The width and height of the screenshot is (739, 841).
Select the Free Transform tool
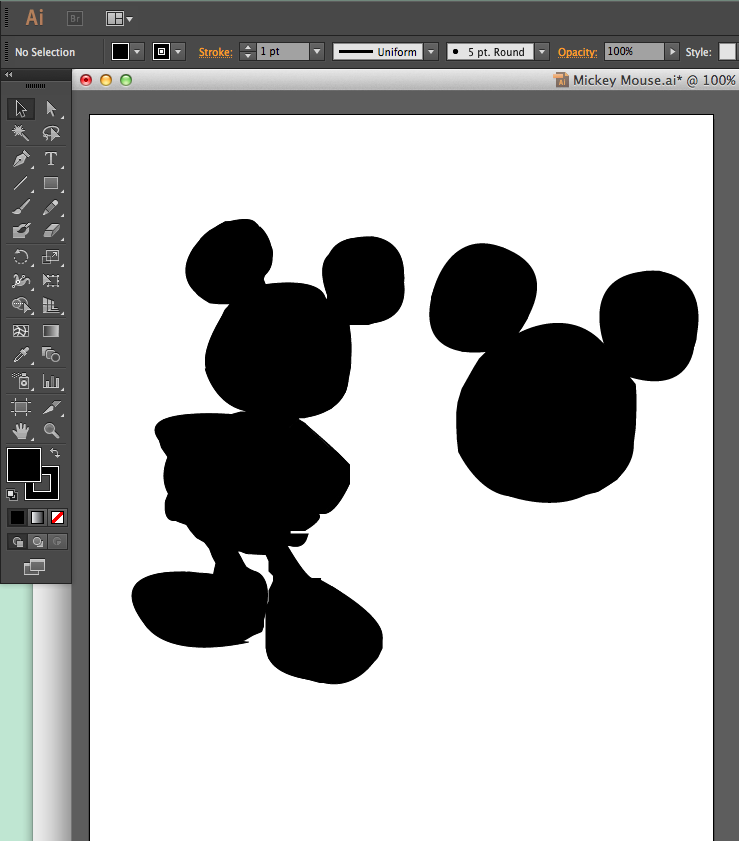coord(51,281)
